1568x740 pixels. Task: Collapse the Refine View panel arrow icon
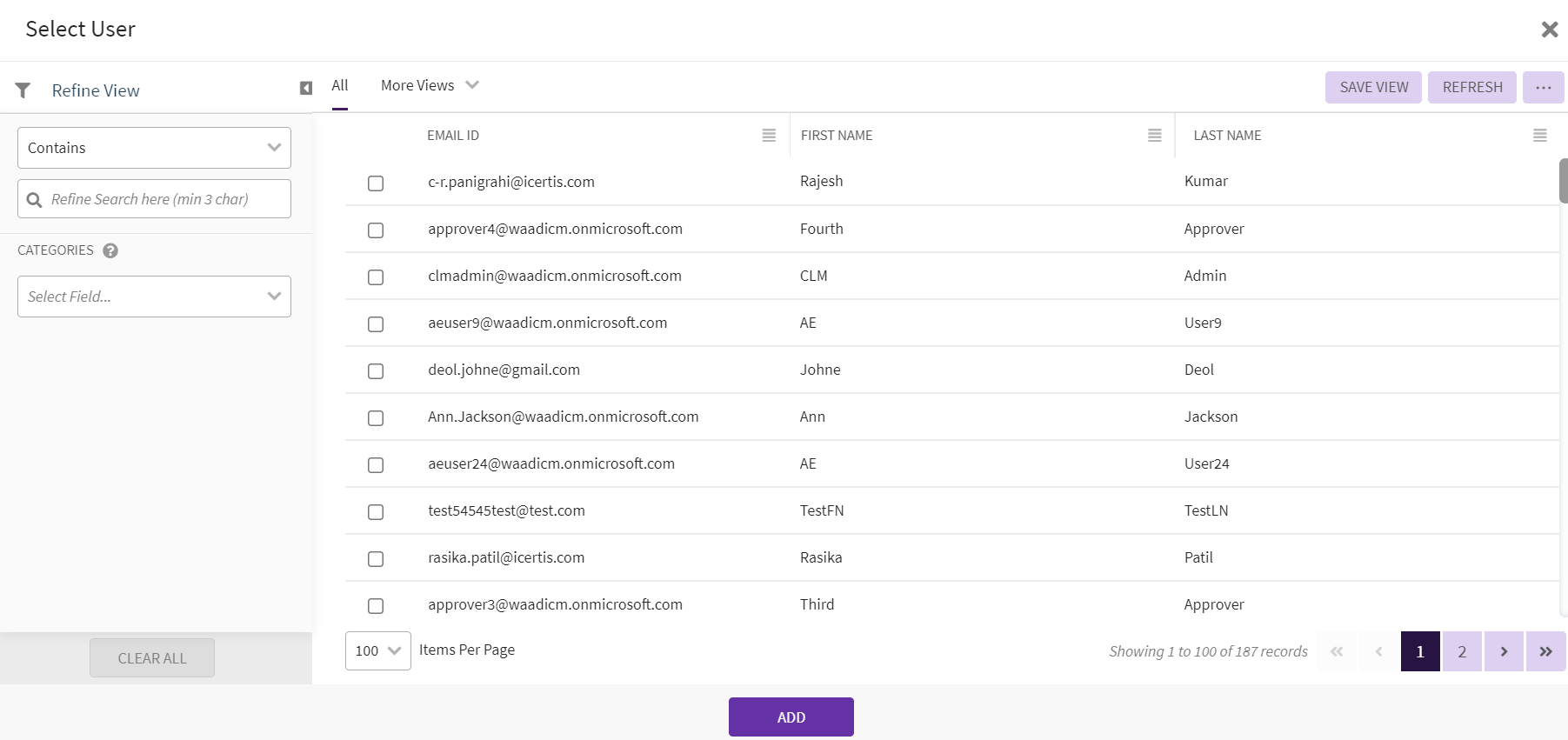pyautogui.click(x=306, y=89)
